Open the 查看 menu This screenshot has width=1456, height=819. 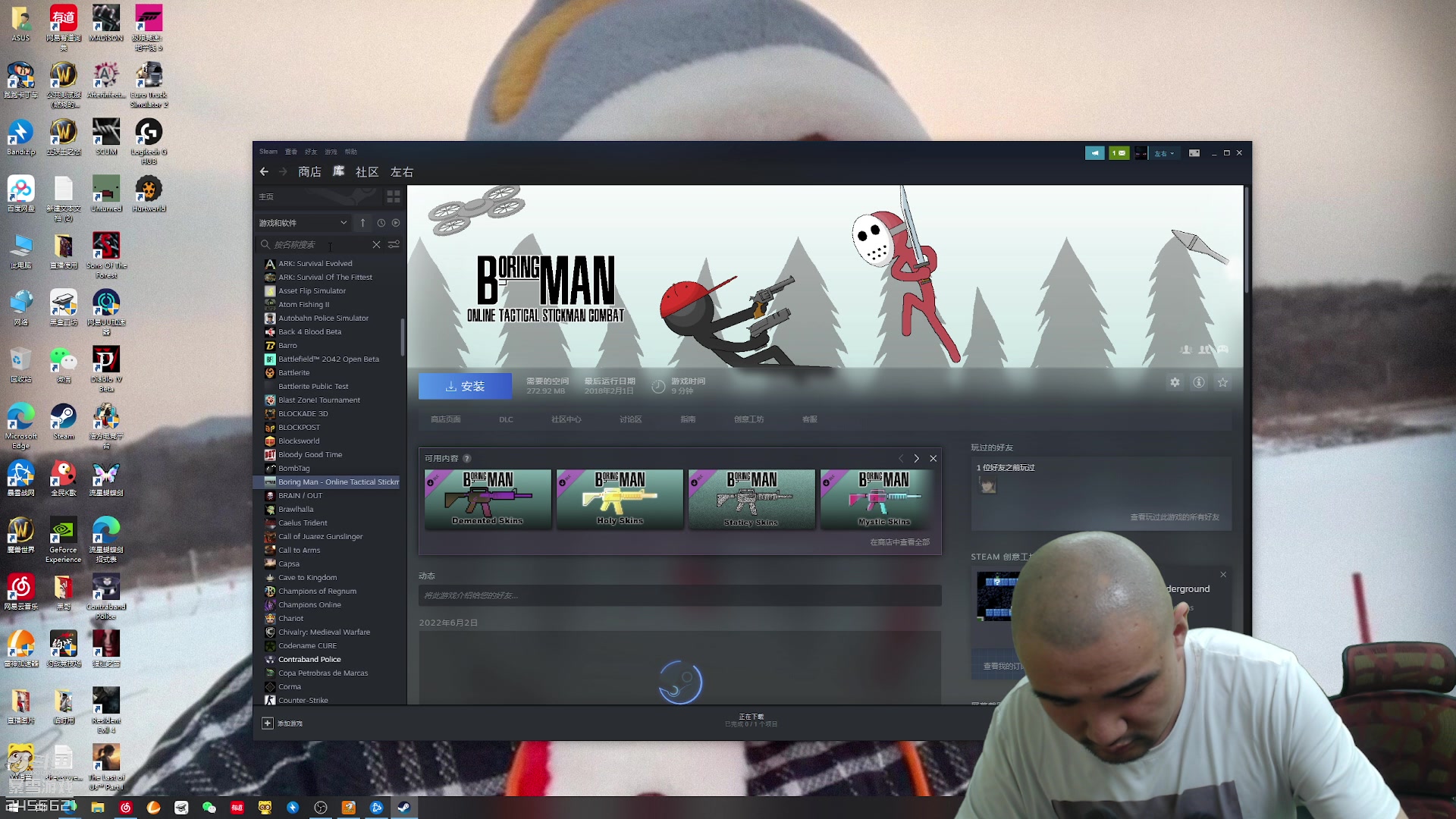point(291,152)
